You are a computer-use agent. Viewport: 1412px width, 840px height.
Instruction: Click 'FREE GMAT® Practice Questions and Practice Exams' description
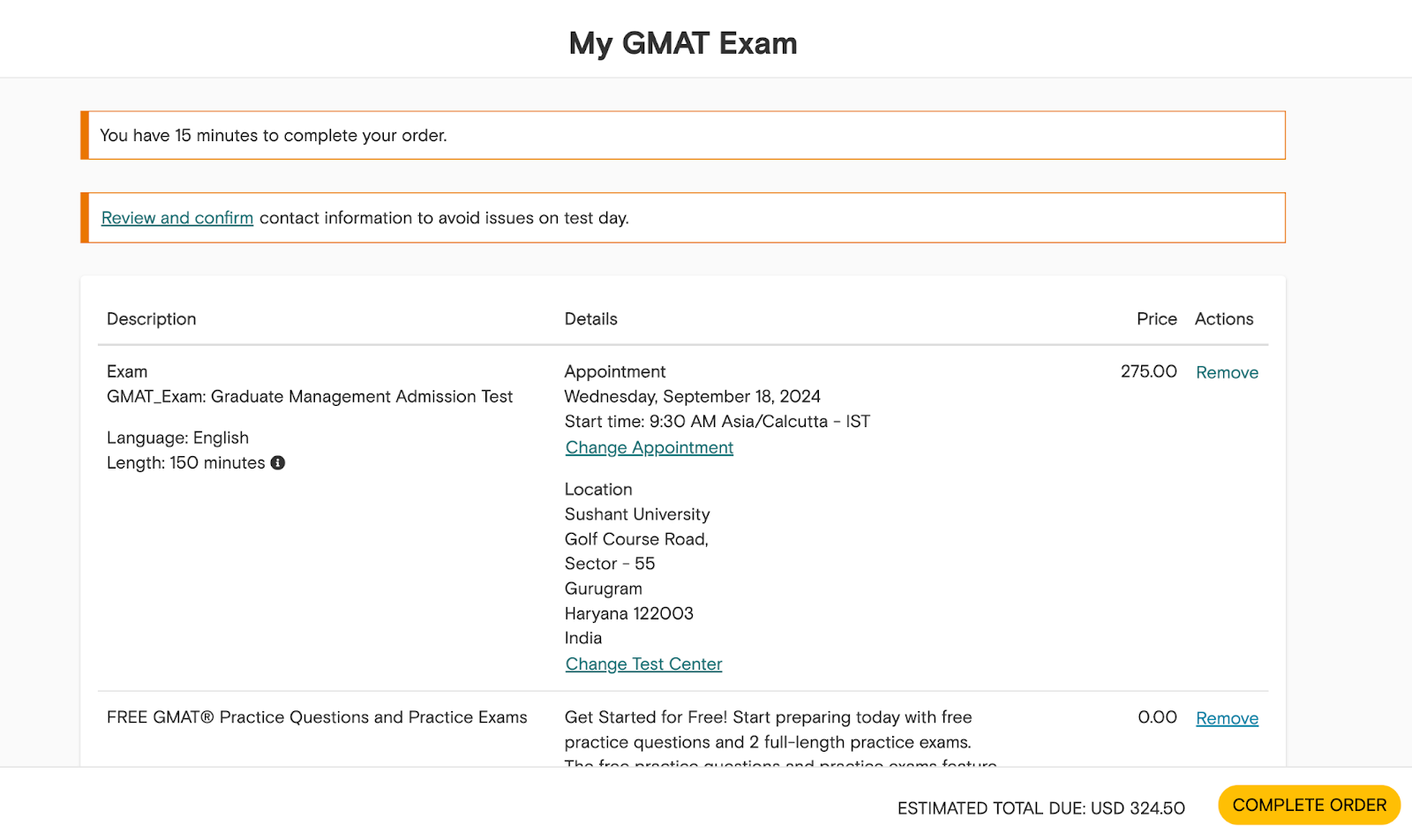click(x=317, y=717)
